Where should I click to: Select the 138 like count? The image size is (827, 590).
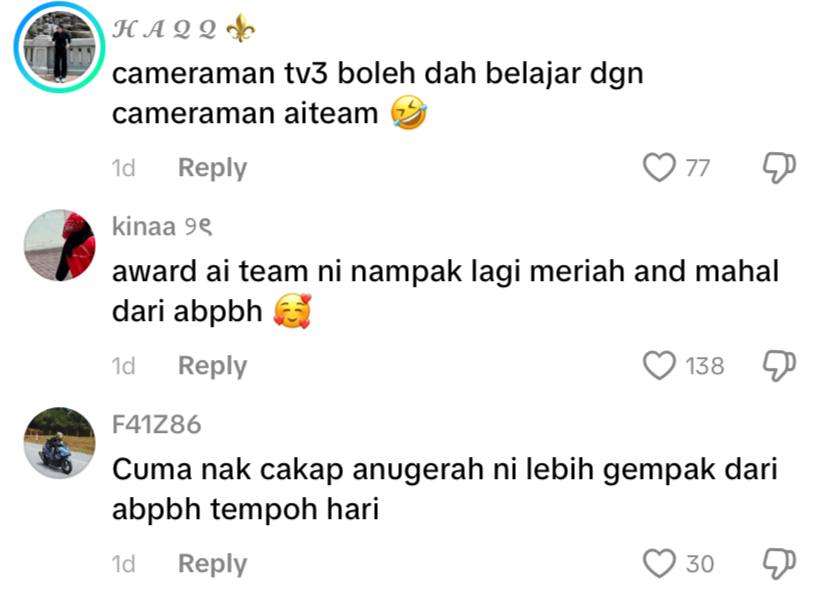click(x=705, y=366)
